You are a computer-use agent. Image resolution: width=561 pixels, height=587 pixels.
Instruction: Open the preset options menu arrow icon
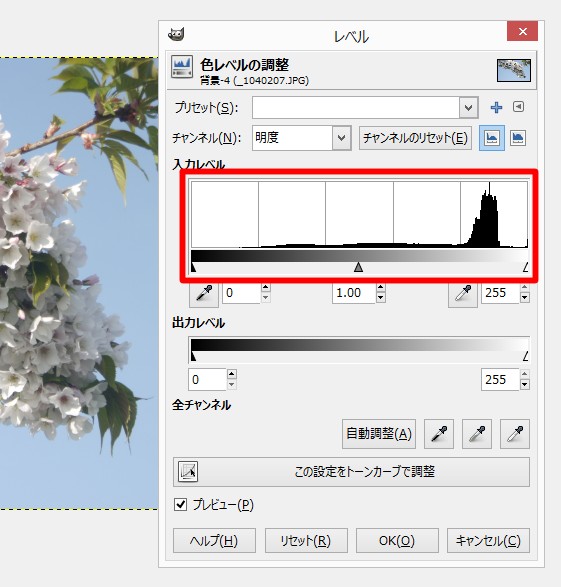coord(518,107)
